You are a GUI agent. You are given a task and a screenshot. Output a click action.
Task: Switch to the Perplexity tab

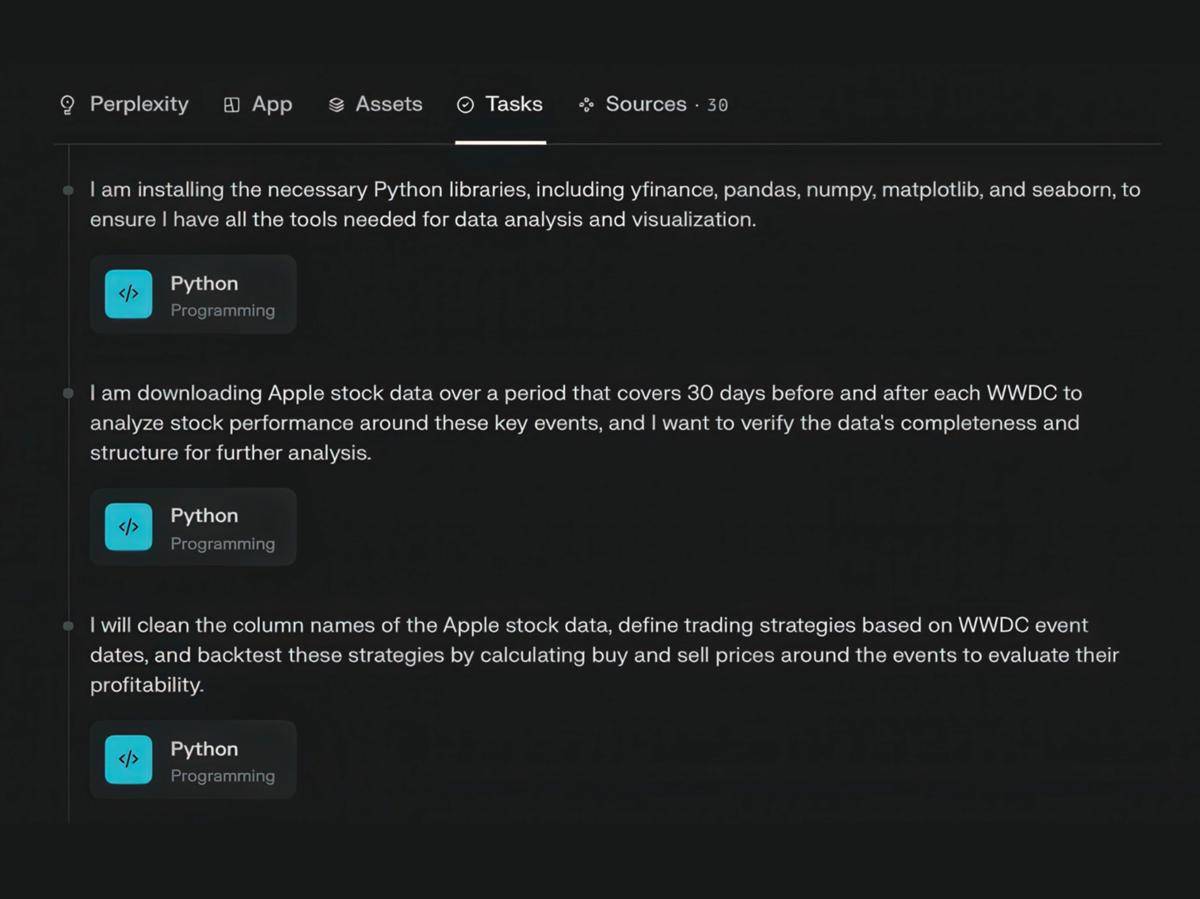point(124,105)
